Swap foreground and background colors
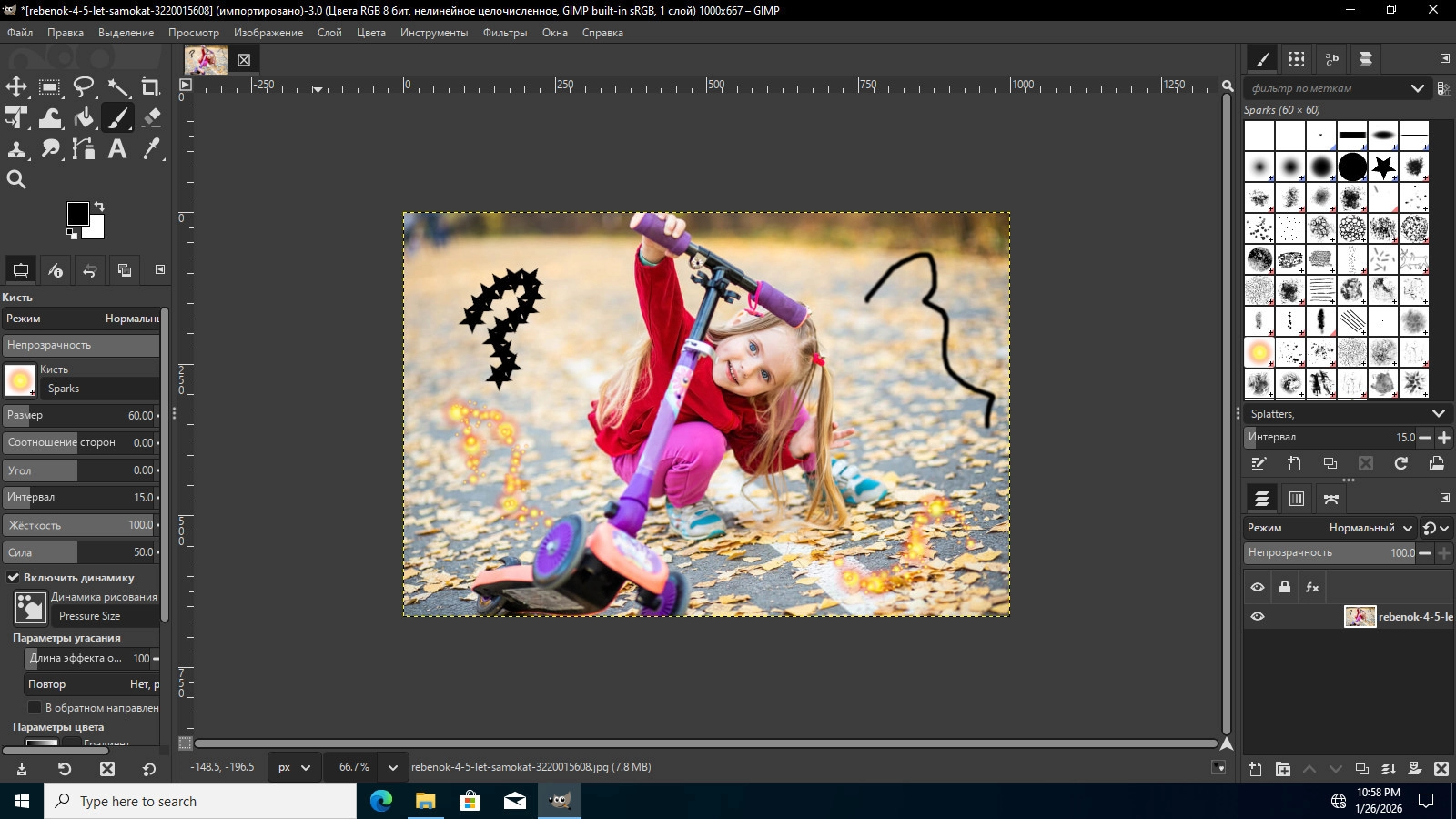 [99, 207]
